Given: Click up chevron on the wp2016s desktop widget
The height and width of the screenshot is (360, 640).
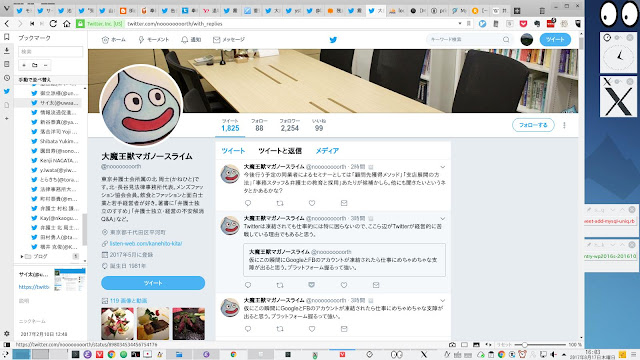Looking at the screenshot, I should coord(622,244).
